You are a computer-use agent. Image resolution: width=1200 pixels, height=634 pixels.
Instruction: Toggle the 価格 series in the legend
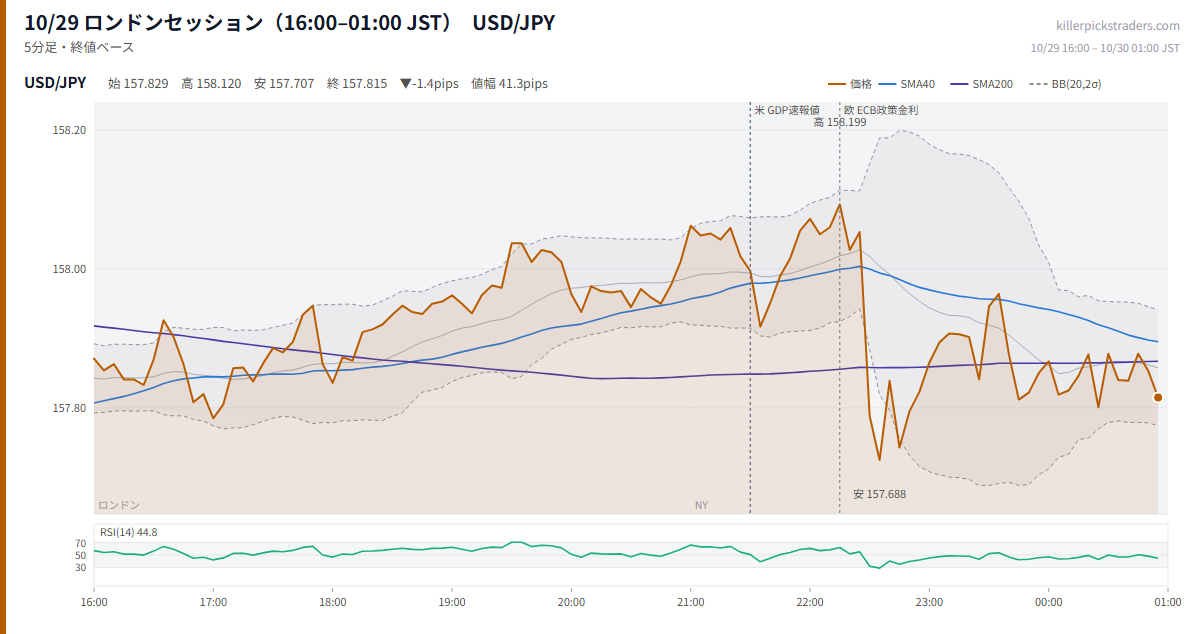[x=850, y=84]
